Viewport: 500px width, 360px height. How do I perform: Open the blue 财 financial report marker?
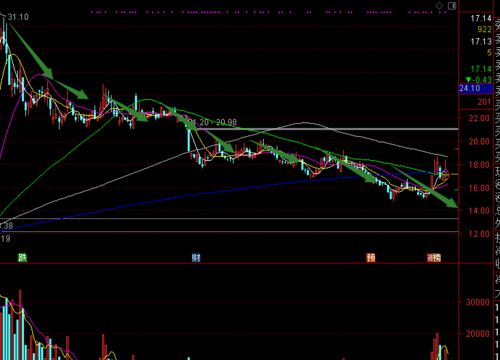[196, 258]
